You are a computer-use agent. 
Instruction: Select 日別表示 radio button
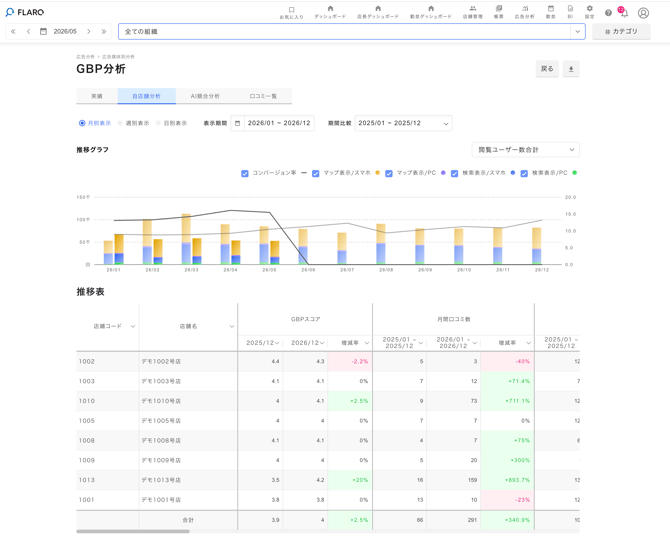point(158,123)
